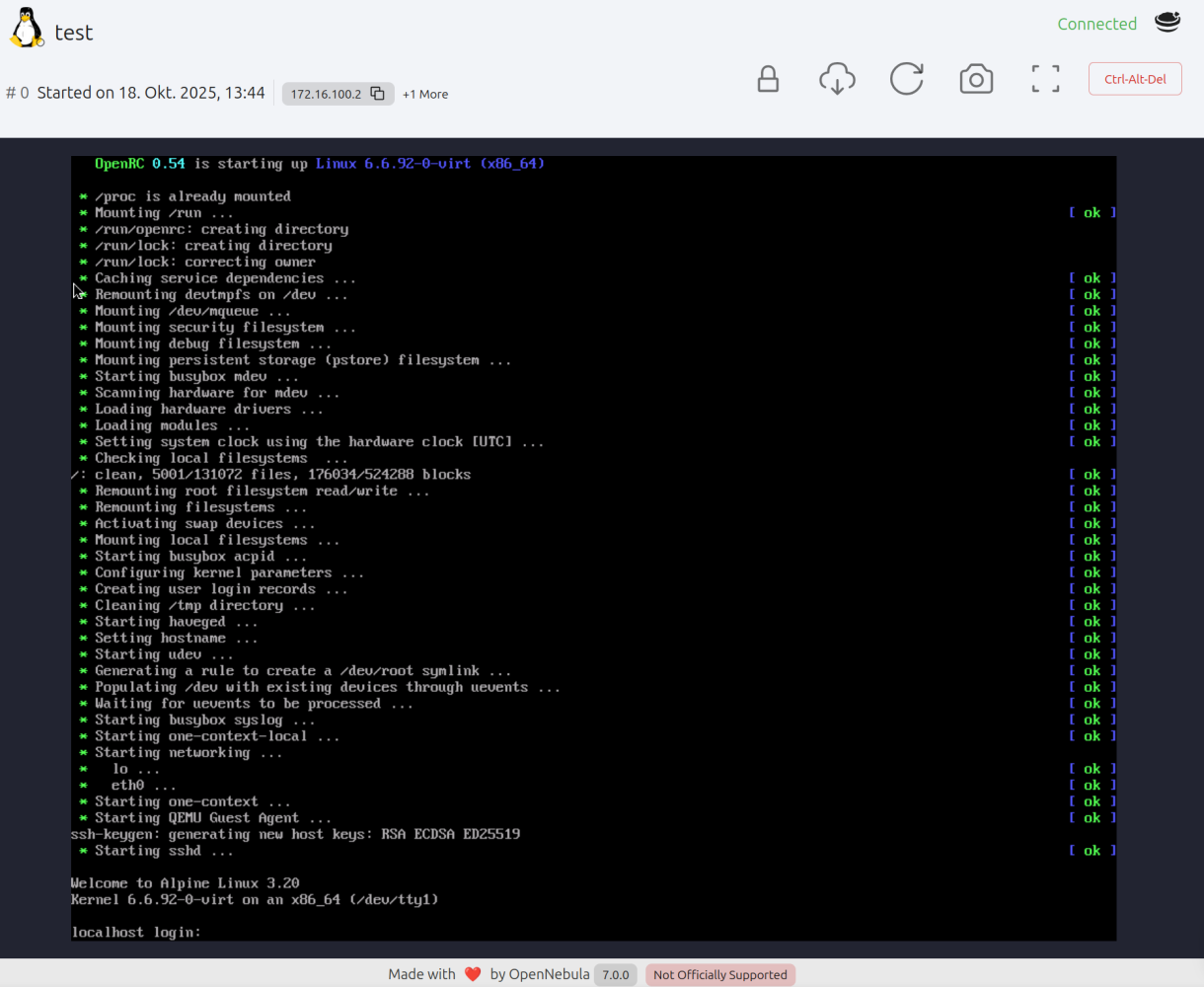The width and height of the screenshot is (1204, 987).
Task: Send Ctrl-Alt-Del to the VM
Action: pos(1135,79)
